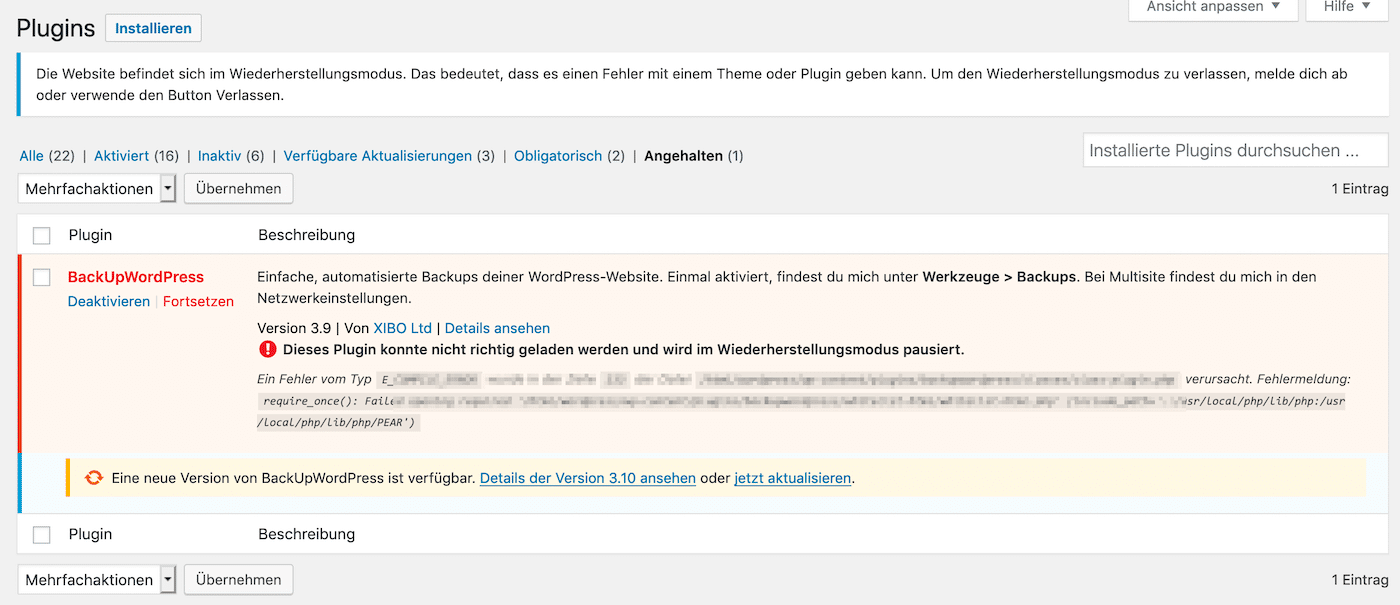The width and height of the screenshot is (1400, 605).
Task: Toggle the select-all checkbox in table header
Action: click(41, 235)
